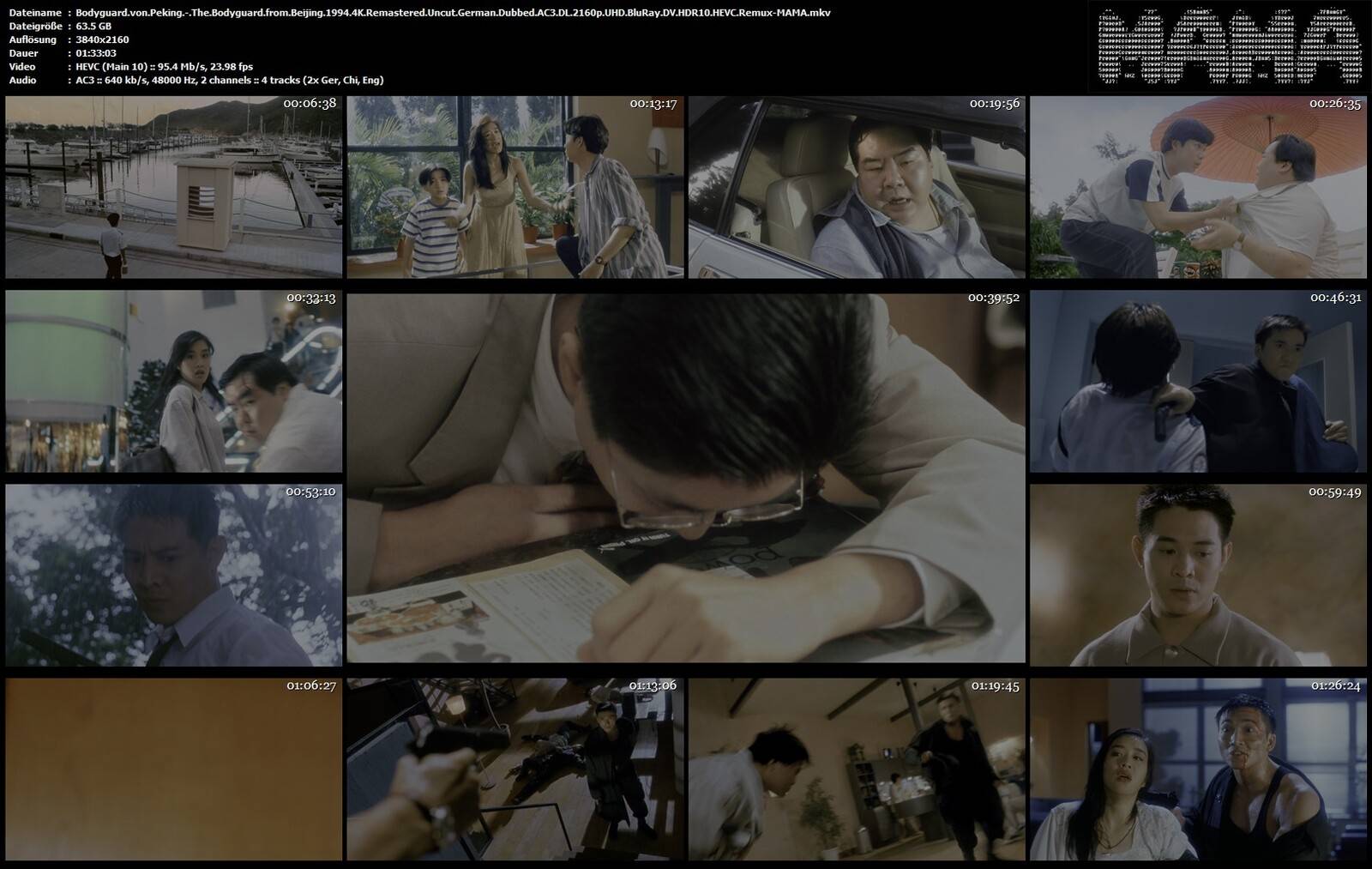Click the duration value 01:33:03
Screen dimensions: 1372x869
click(x=97, y=53)
